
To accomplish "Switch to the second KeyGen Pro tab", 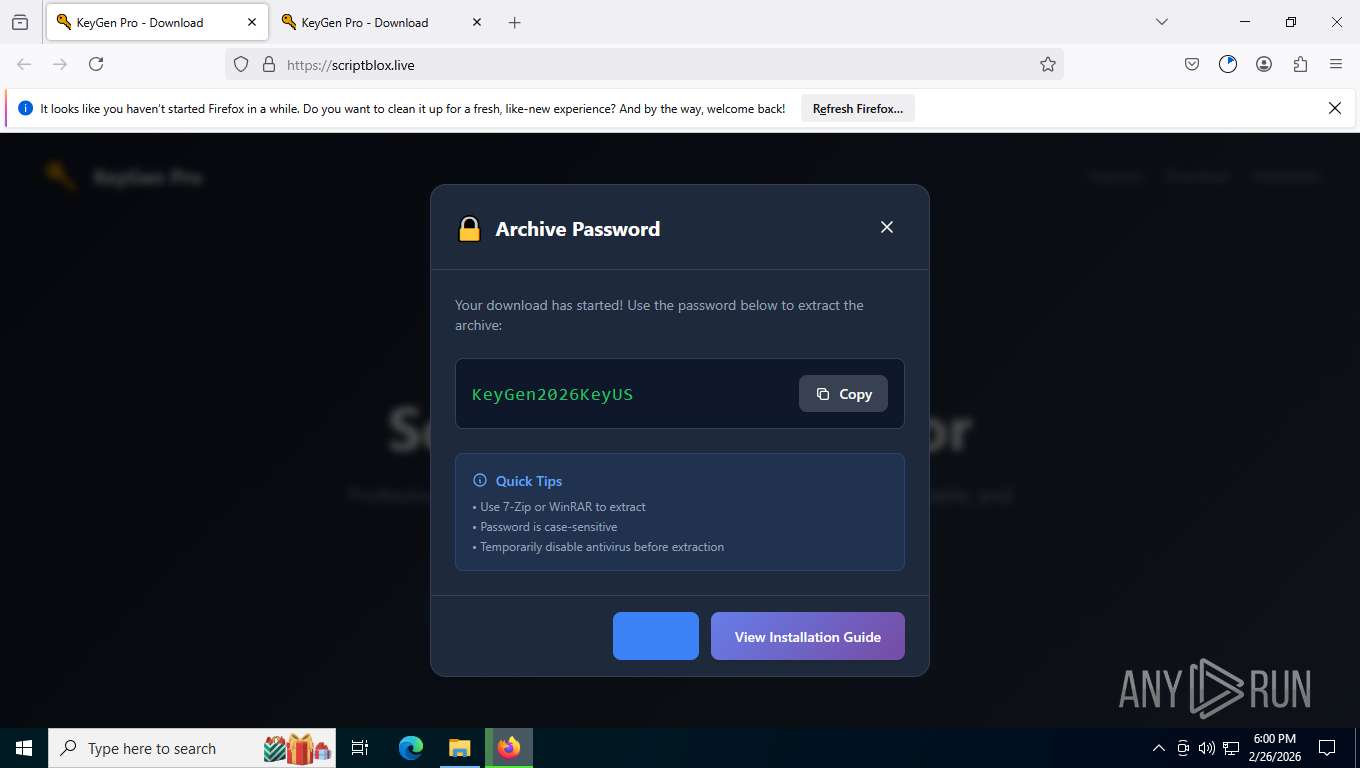I will point(380,22).
